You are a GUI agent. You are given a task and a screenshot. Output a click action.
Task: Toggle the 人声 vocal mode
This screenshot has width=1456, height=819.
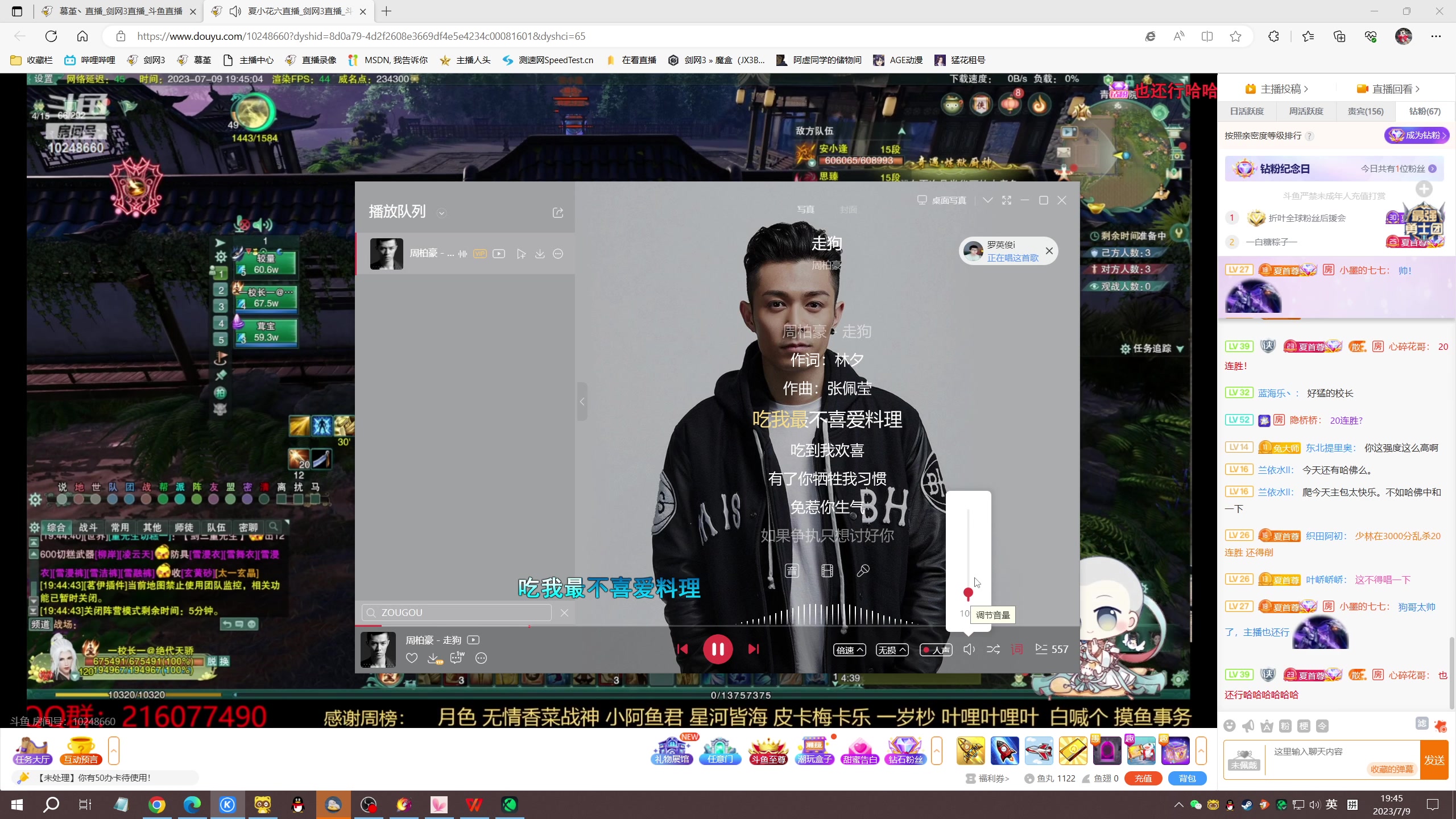tap(936, 650)
